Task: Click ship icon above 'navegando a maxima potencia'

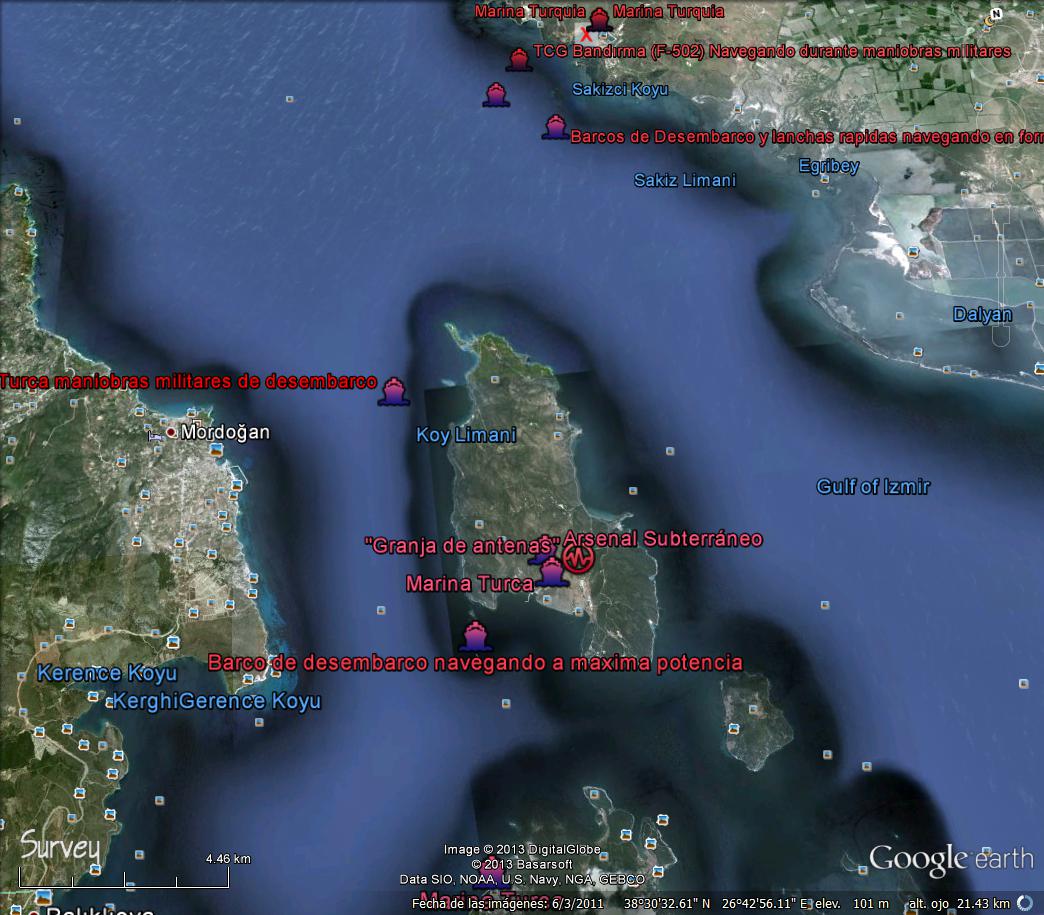Action: click(475, 636)
